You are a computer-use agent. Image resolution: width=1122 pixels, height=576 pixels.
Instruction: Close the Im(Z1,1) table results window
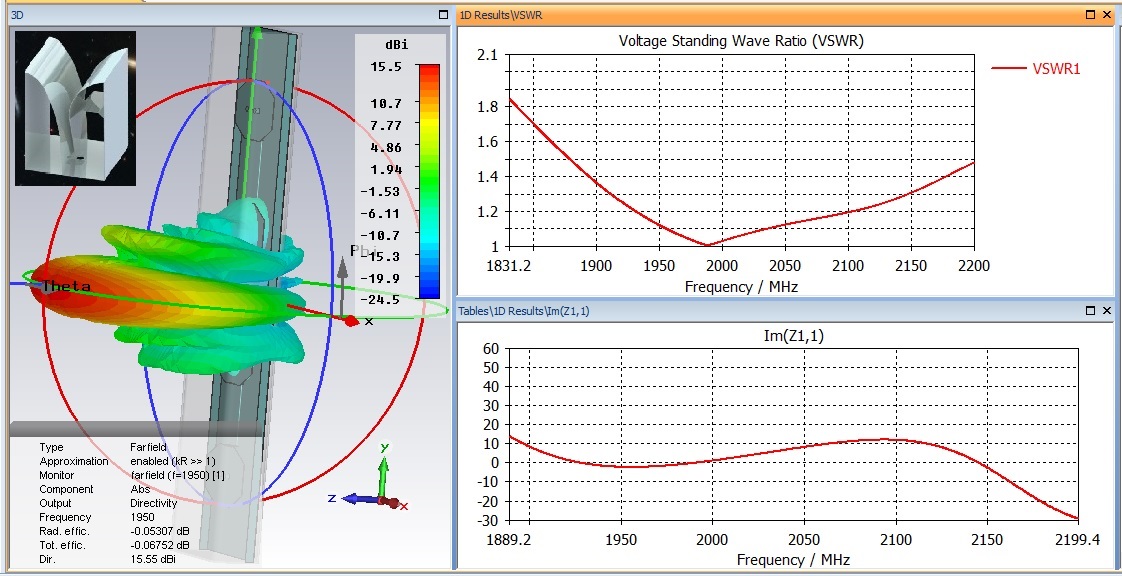click(x=1106, y=311)
